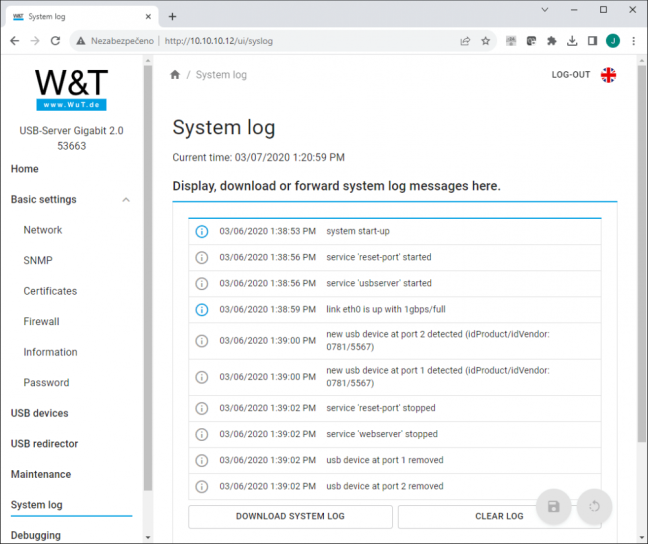
Task: Open Information page in sidebar
Action: click(x=50, y=353)
